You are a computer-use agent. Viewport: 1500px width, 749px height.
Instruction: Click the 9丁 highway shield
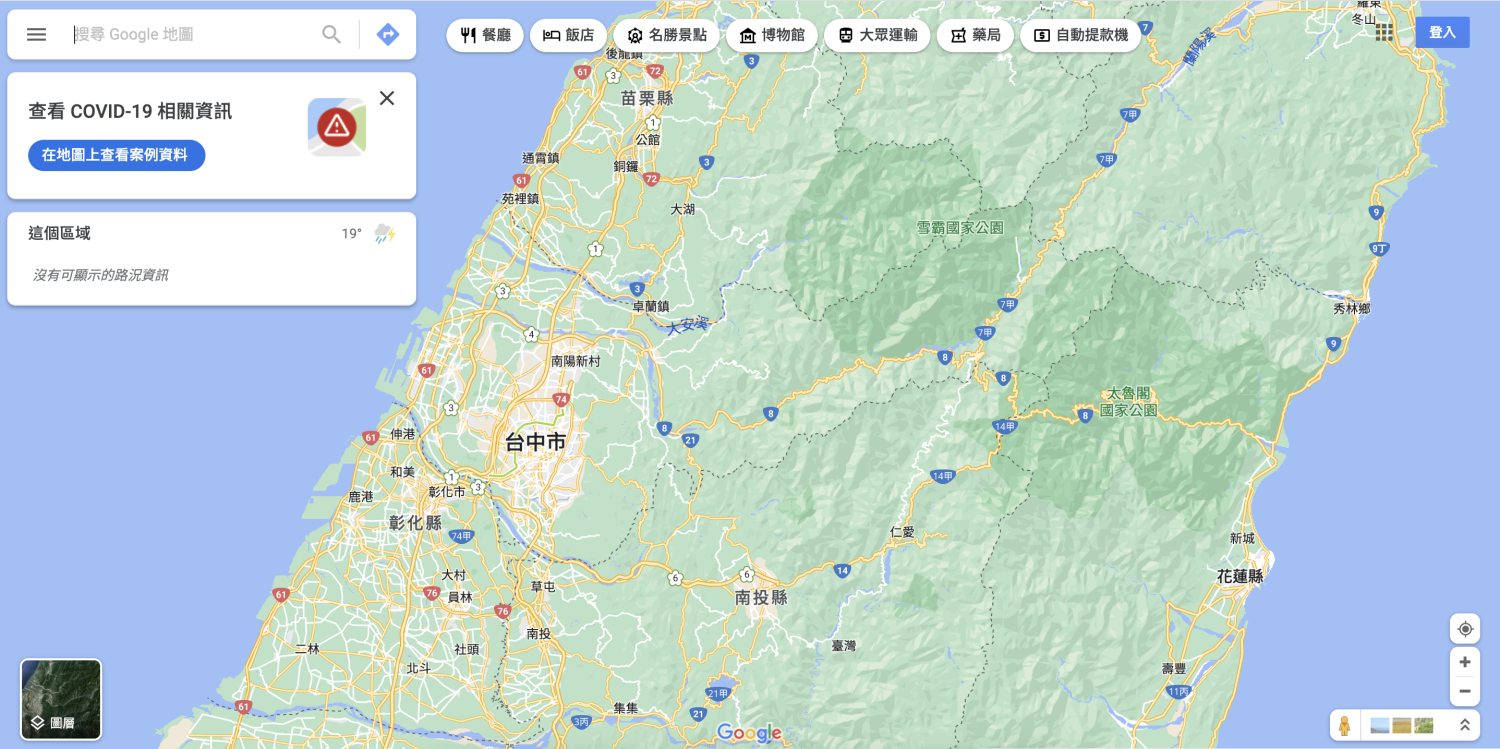(1379, 248)
